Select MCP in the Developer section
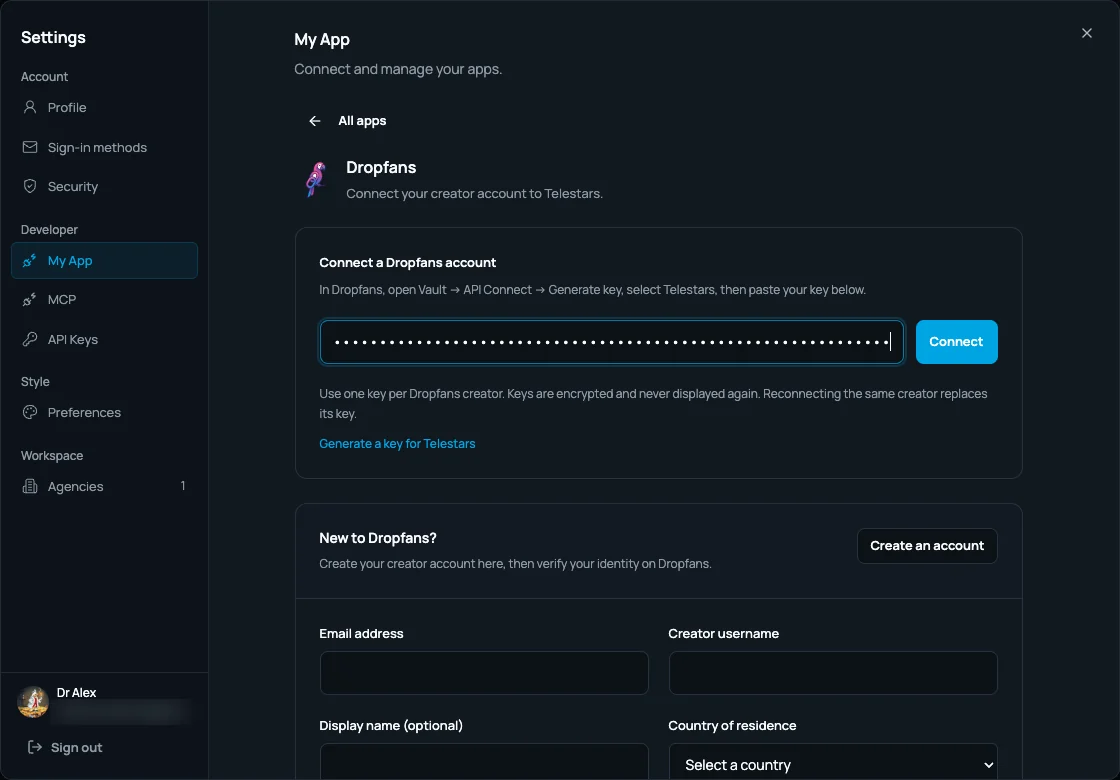 click(x=104, y=300)
